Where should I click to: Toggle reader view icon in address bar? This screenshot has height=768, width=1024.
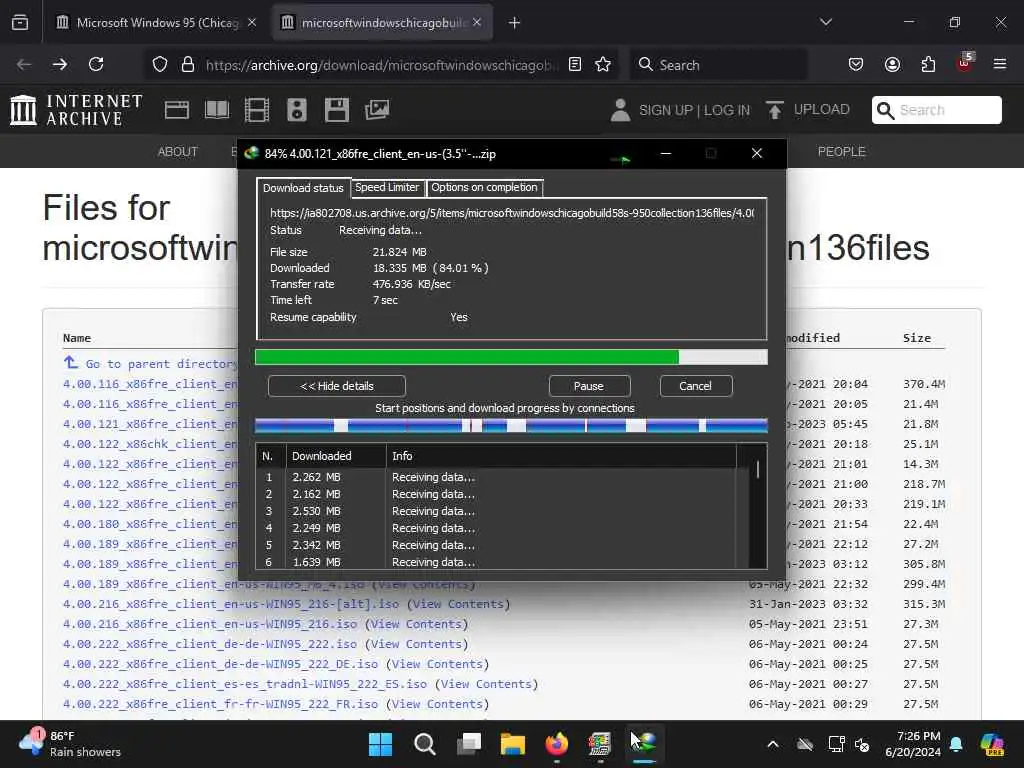[575, 64]
